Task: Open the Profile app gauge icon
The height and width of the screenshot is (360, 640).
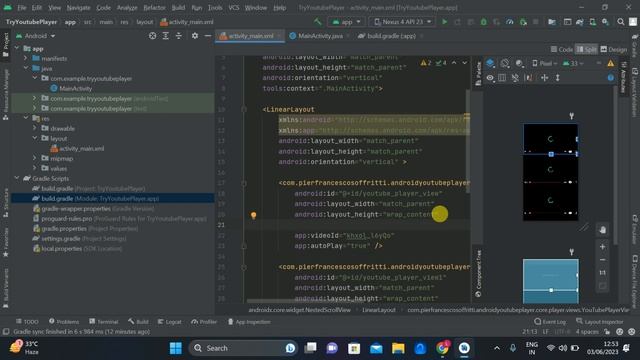Action: coord(509,22)
